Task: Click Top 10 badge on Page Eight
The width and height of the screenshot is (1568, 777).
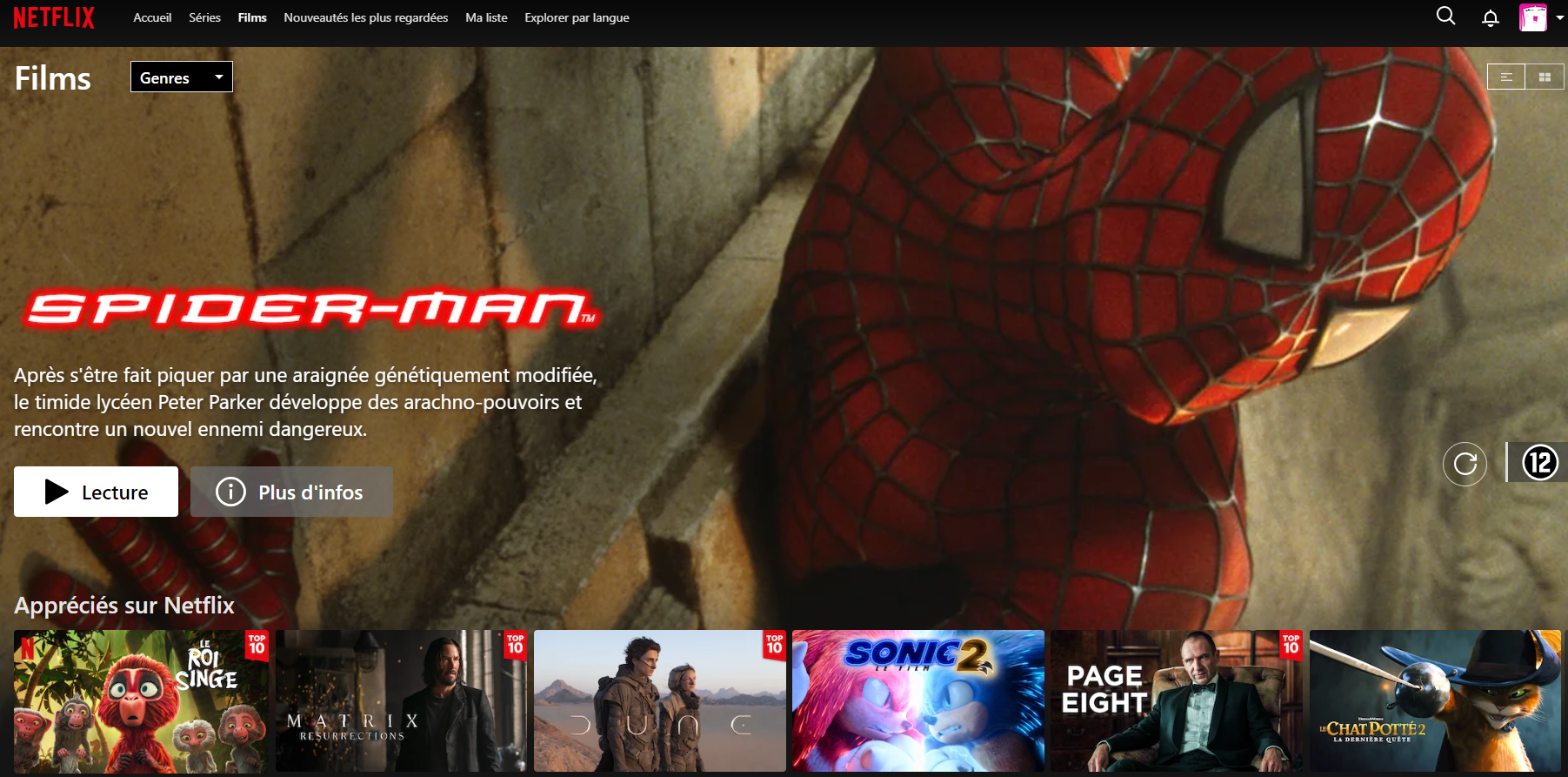Action: tap(1291, 645)
